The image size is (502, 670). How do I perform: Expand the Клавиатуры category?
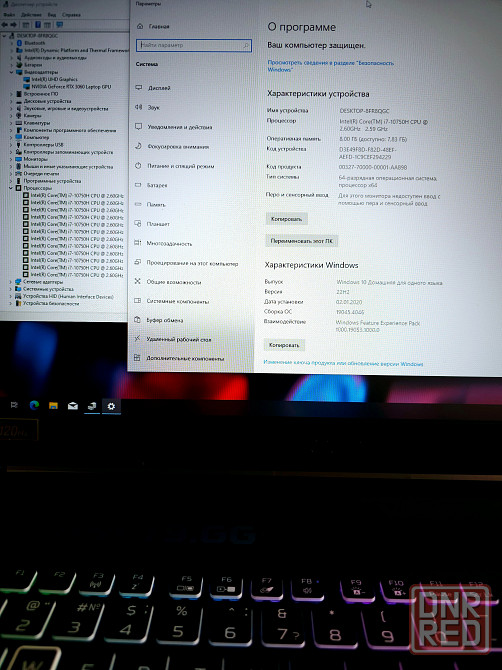pos(12,123)
